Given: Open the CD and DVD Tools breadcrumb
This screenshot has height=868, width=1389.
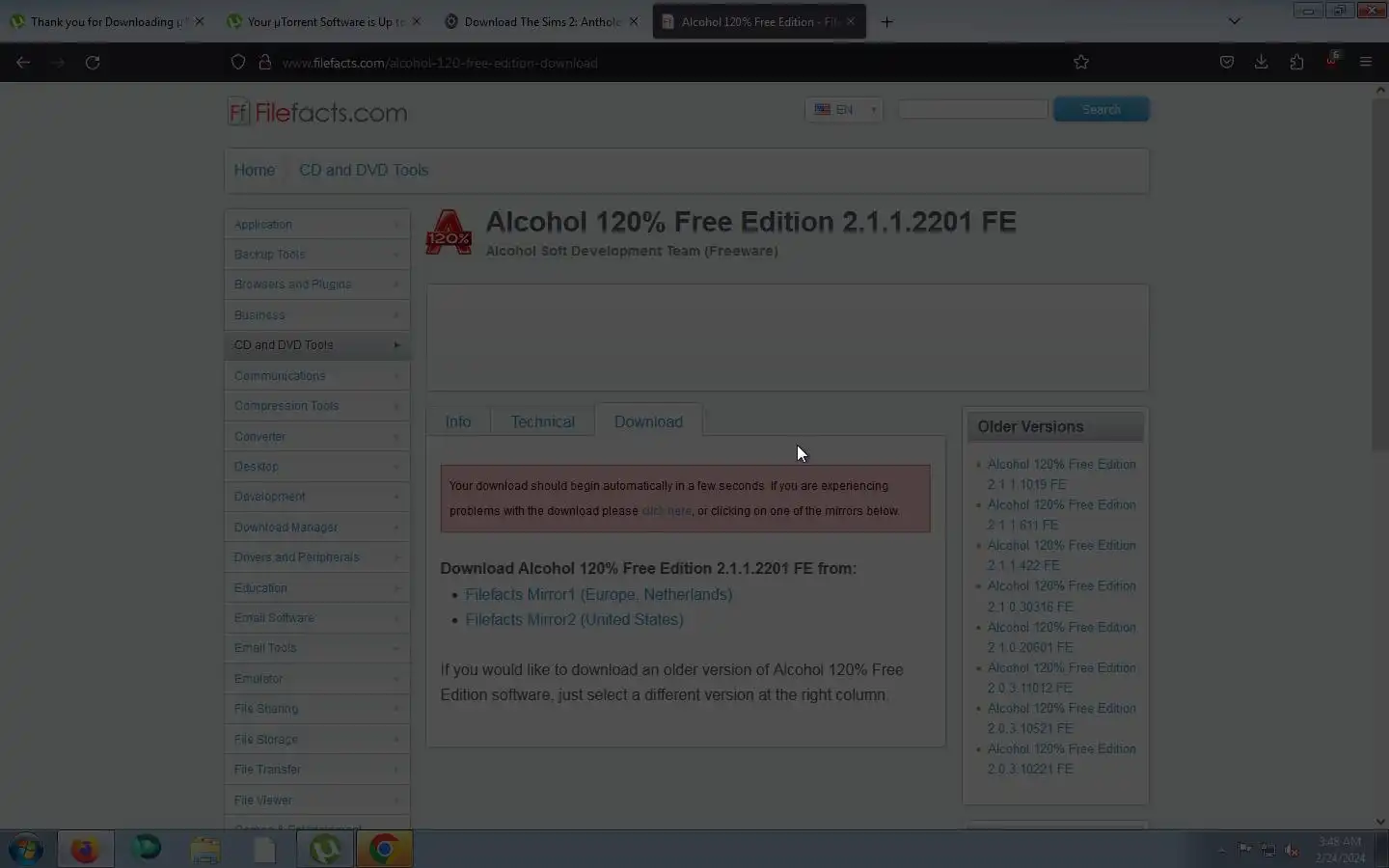Looking at the screenshot, I should 364,171.
